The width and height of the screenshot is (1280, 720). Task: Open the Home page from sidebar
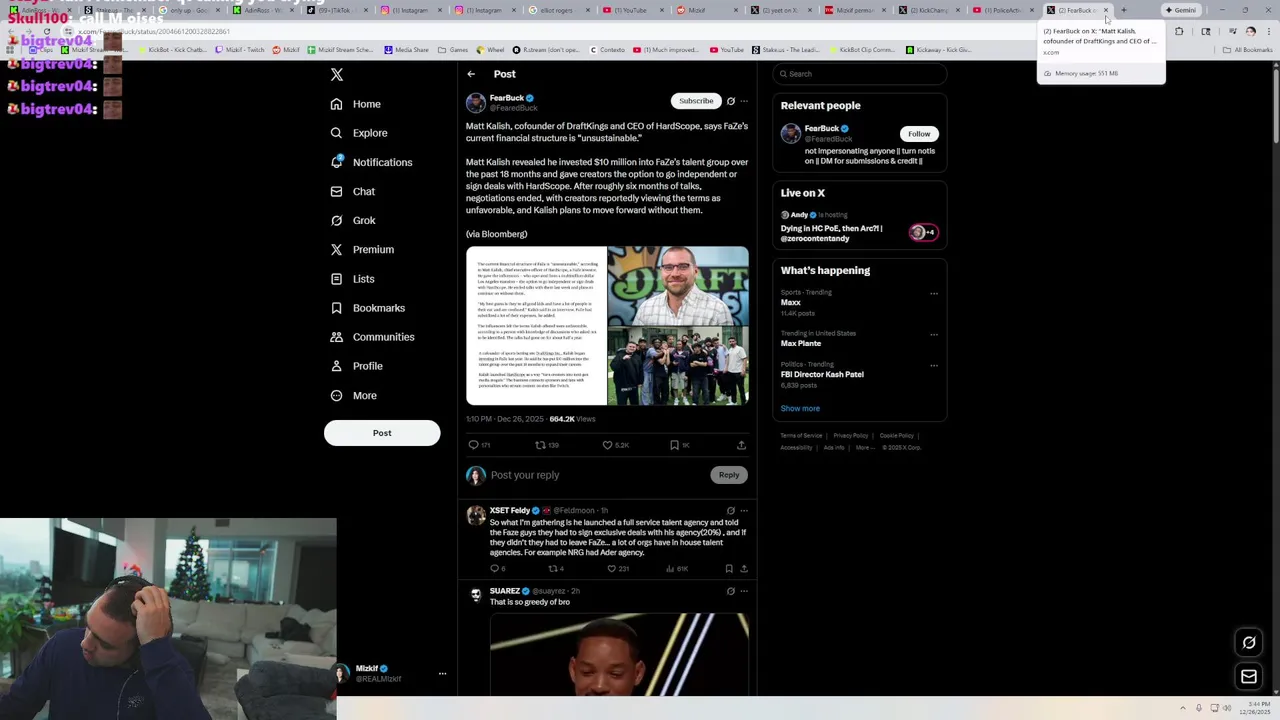click(x=356, y=104)
